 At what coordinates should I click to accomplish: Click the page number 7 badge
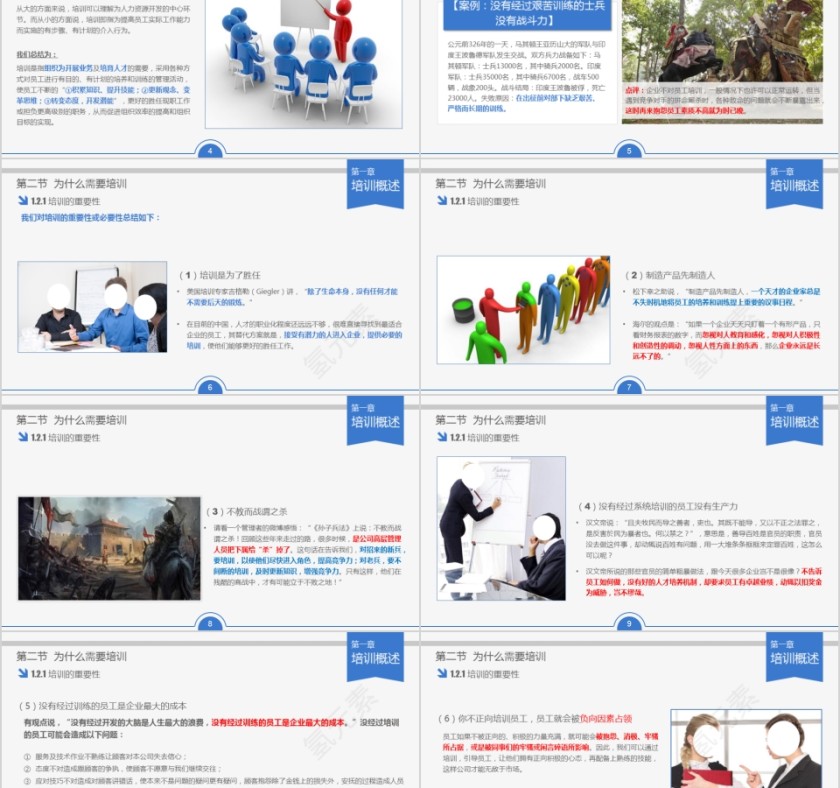point(629,387)
